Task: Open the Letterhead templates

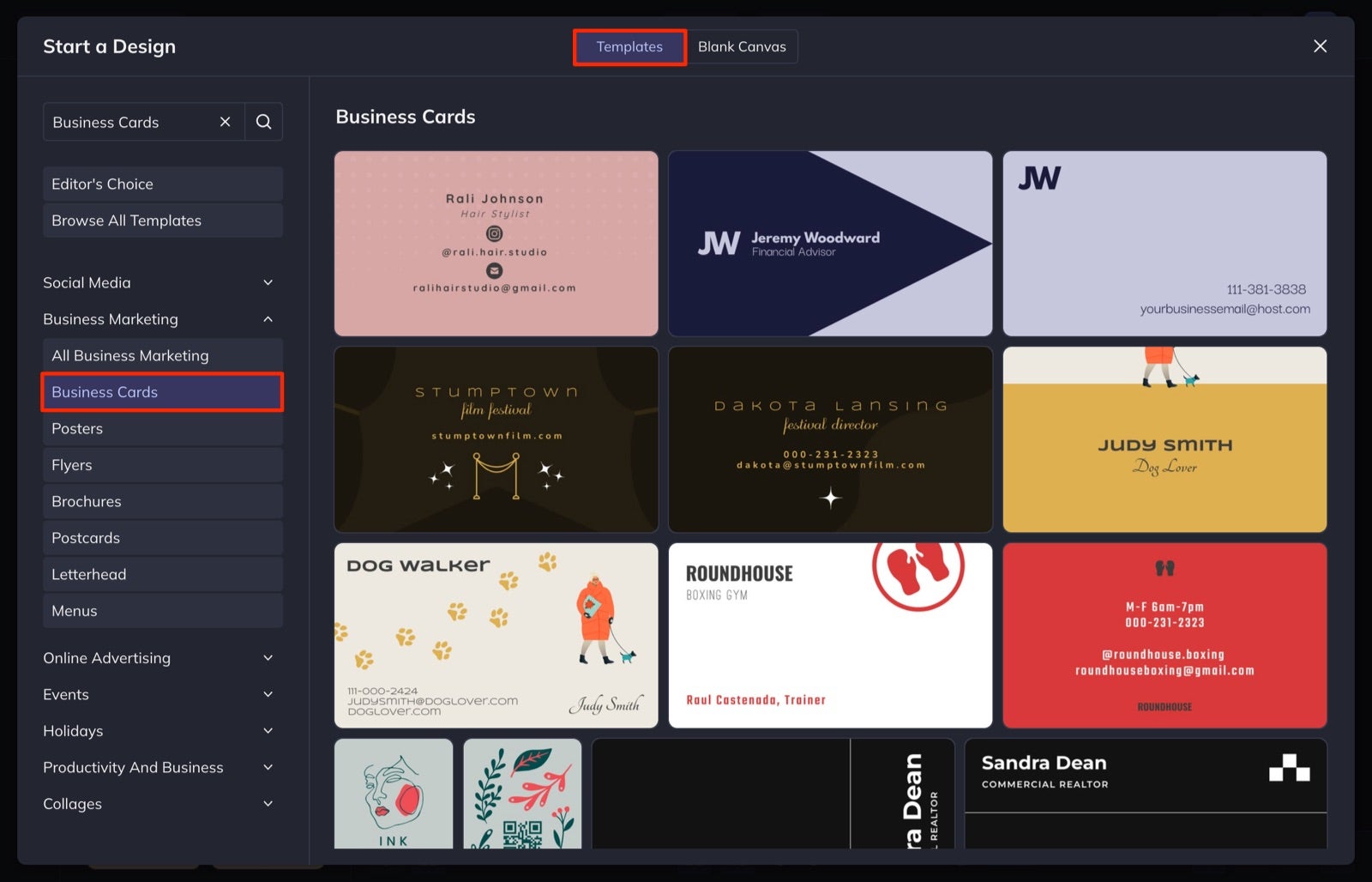Action: click(x=163, y=574)
